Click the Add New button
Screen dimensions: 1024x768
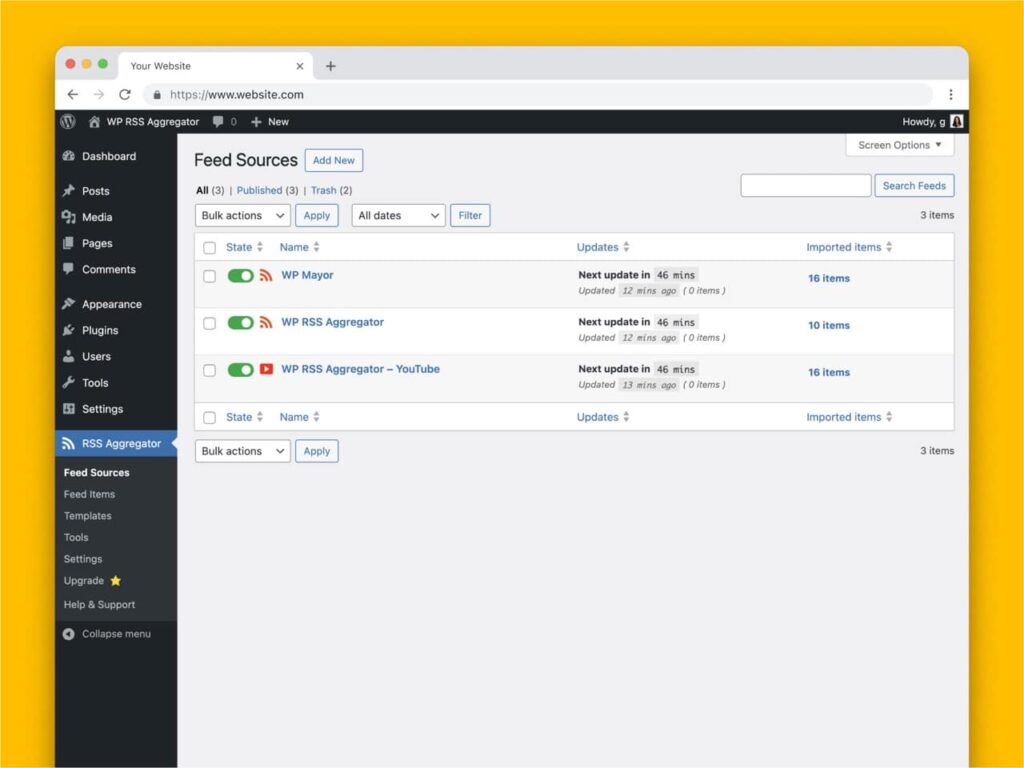(334, 160)
